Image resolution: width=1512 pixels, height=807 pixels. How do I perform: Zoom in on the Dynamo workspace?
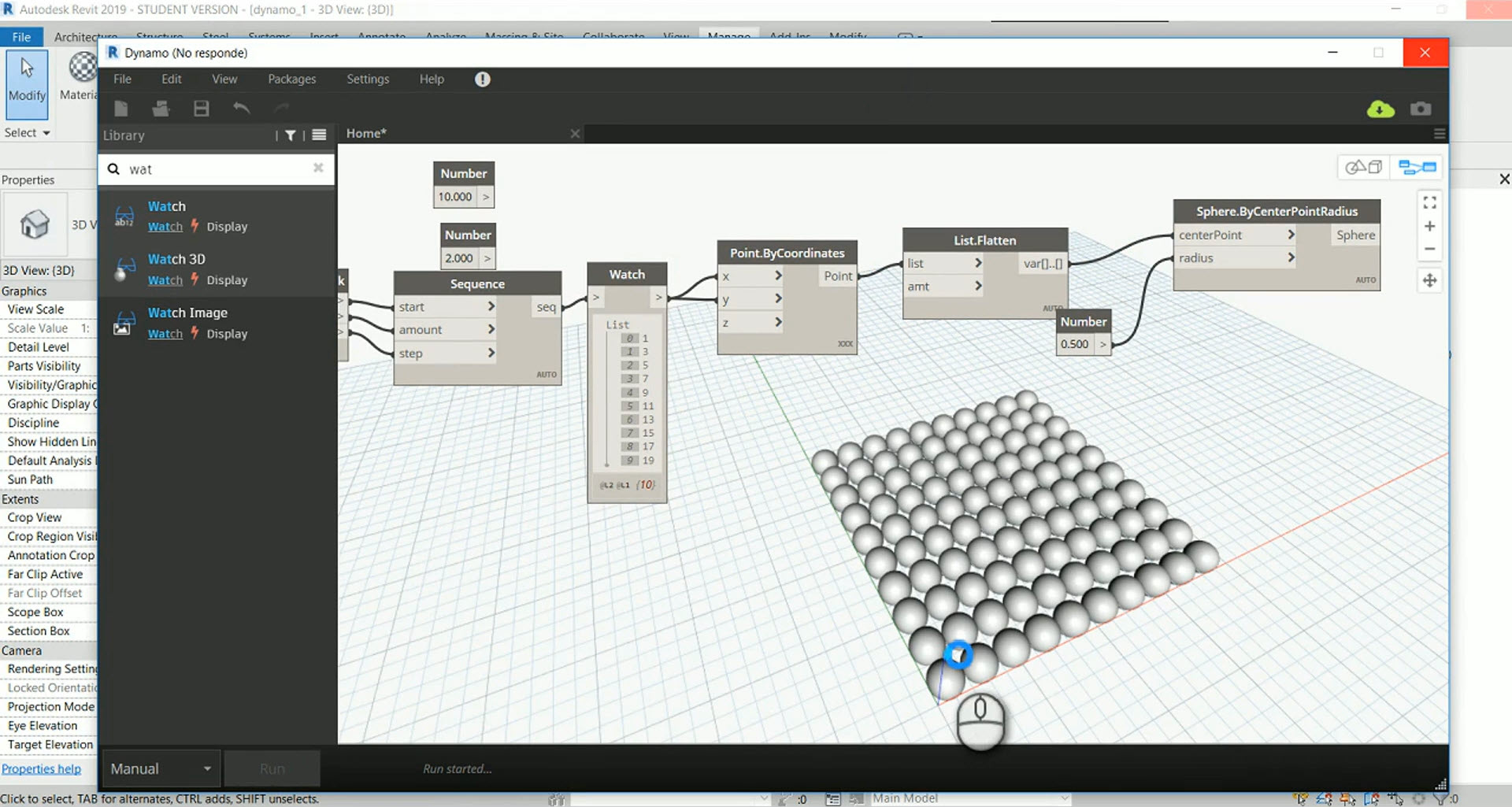click(1430, 227)
